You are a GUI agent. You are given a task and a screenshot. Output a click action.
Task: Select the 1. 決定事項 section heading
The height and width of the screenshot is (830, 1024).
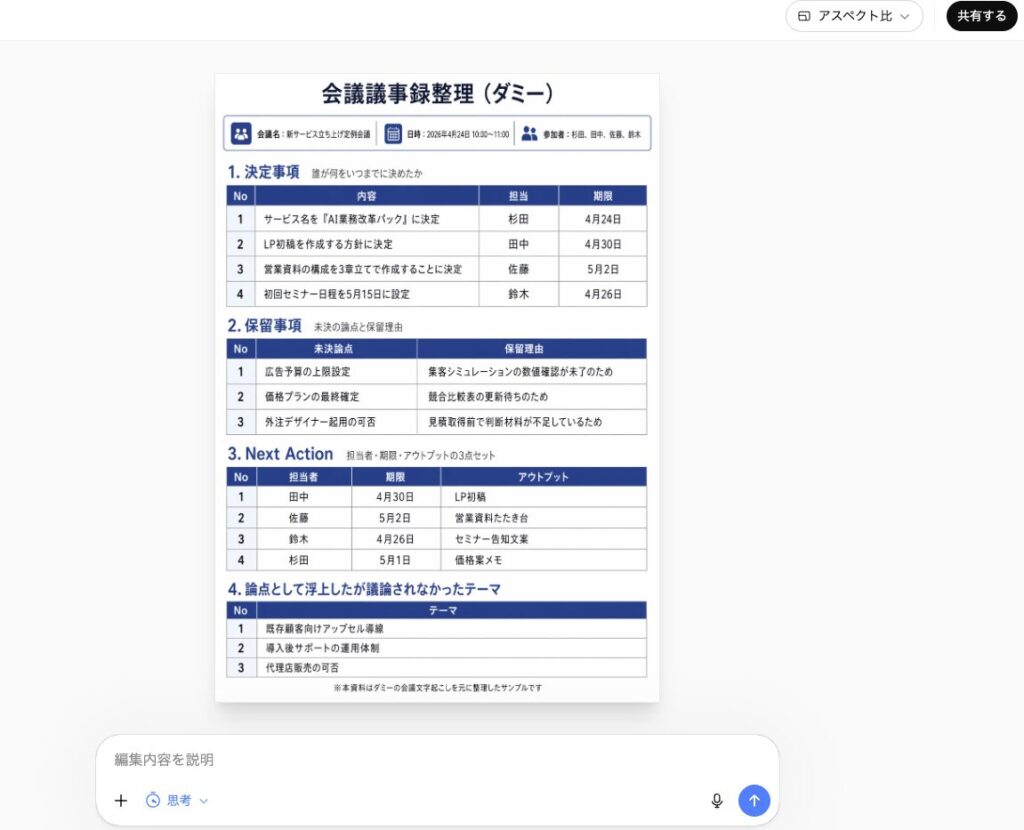pos(263,172)
